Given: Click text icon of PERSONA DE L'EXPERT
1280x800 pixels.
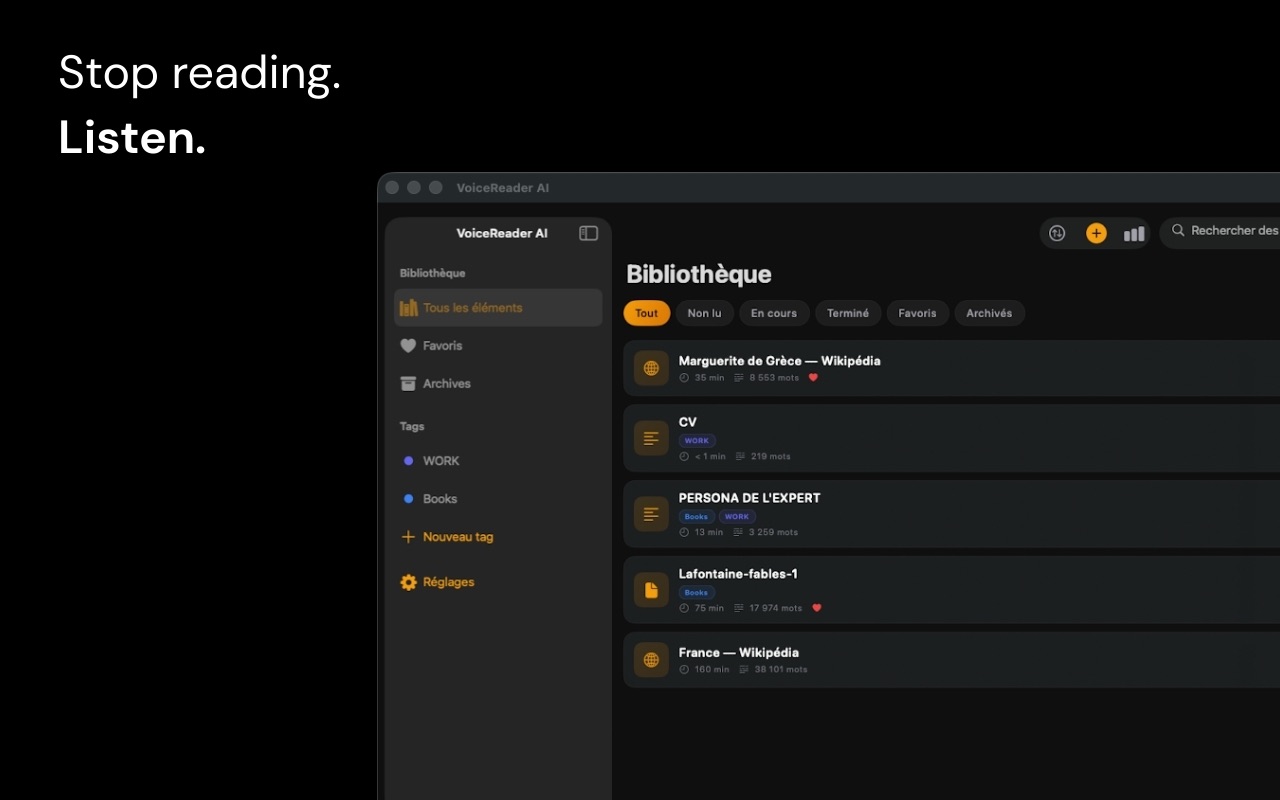Looking at the screenshot, I should click(x=651, y=514).
